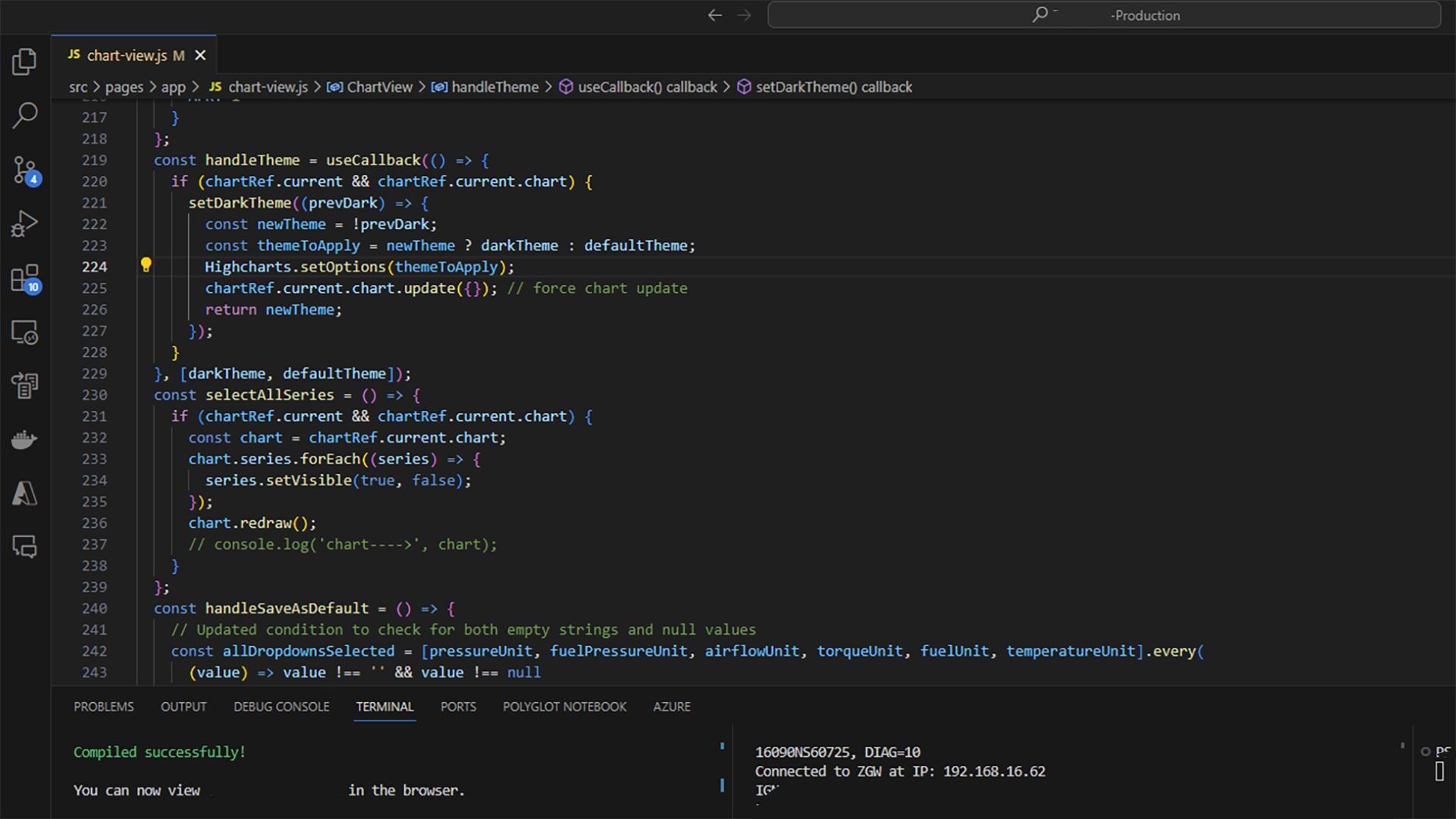Click the forward navigation arrow

click(x=744, y=15)
